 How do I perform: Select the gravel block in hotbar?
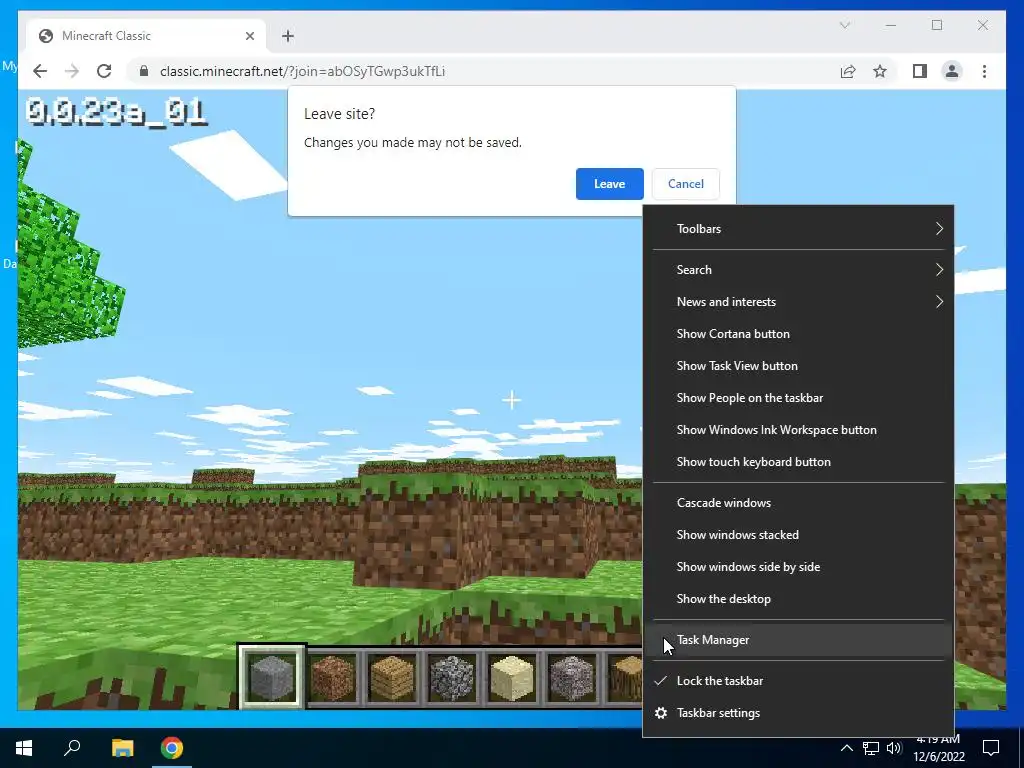point(572,678)
